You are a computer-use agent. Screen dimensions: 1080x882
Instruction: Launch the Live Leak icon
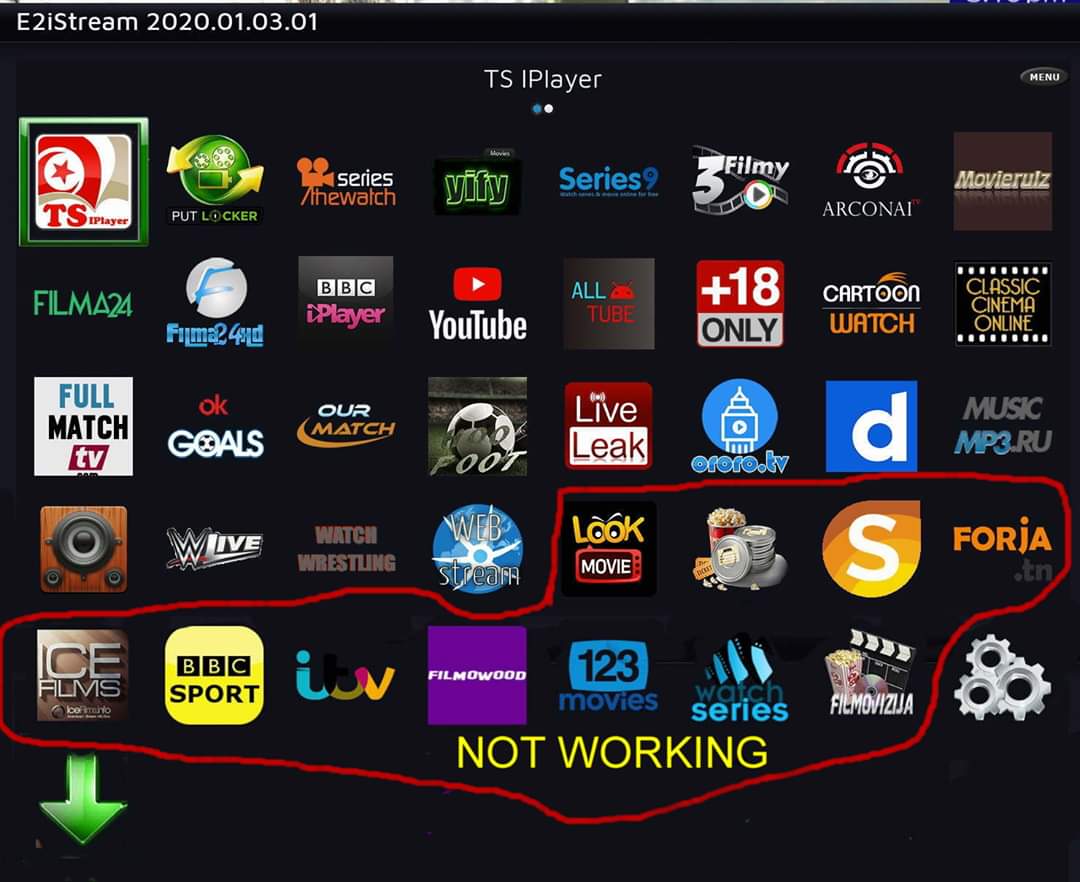coord(609,426)
